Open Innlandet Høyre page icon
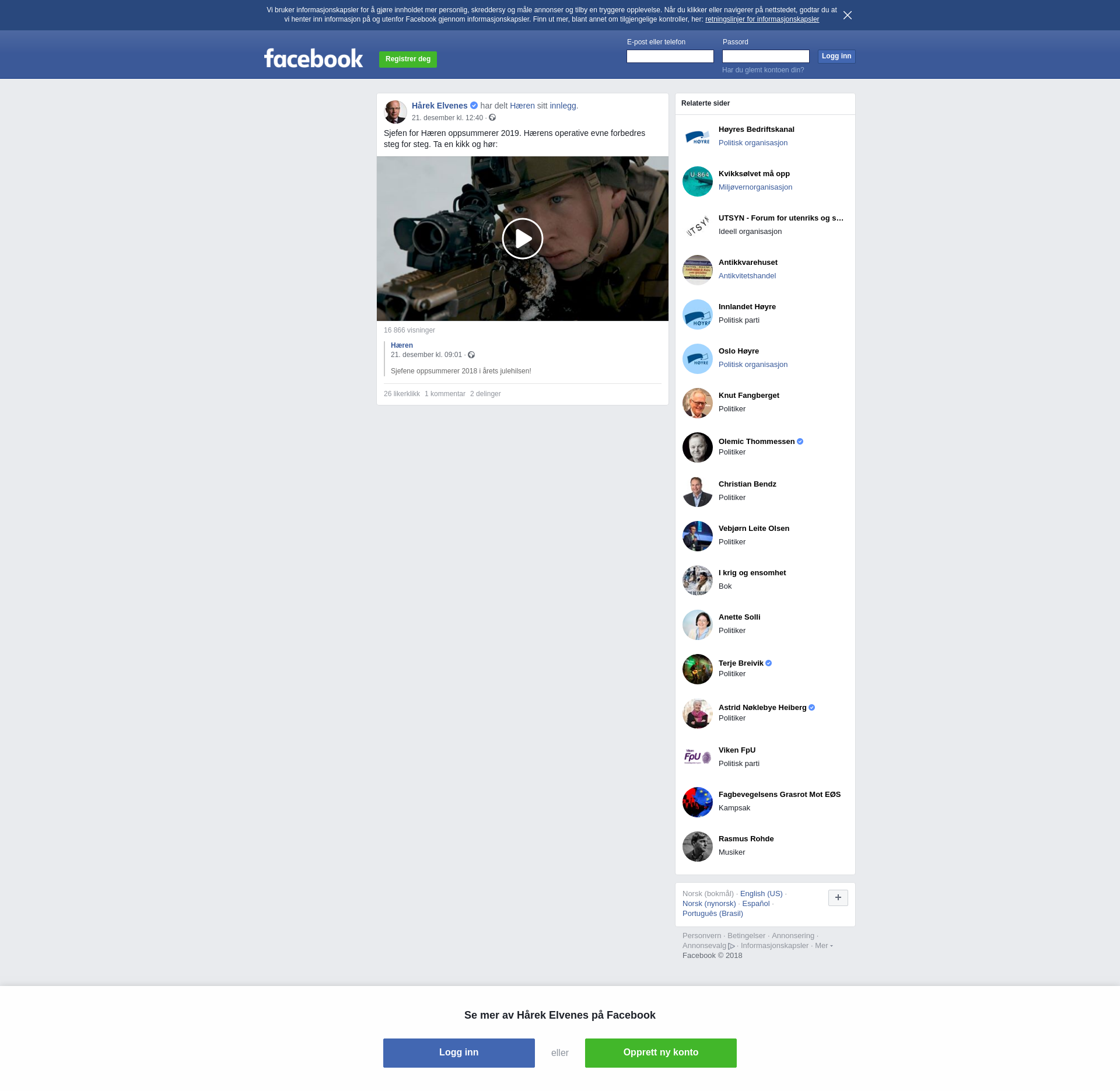This screenshot has width=1120, height=1091. point(698,314)
